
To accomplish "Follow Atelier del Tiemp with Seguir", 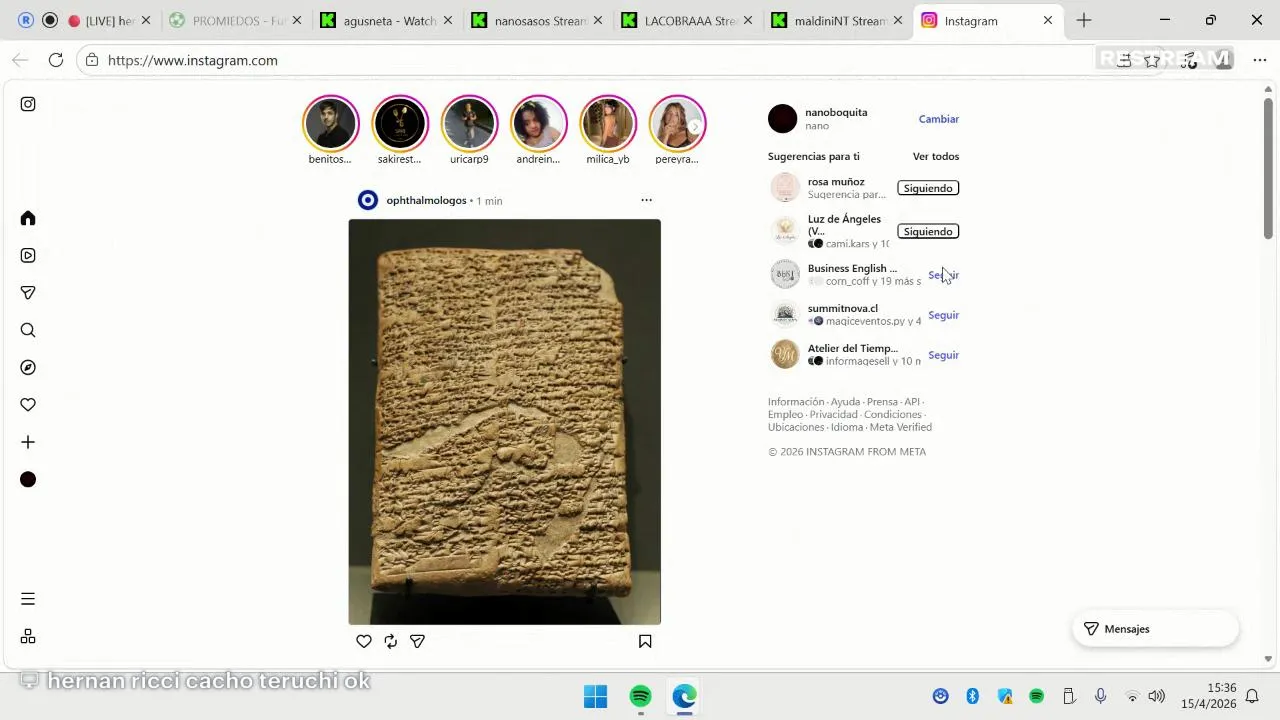I will pyautogui.click(x=943, y=355).
